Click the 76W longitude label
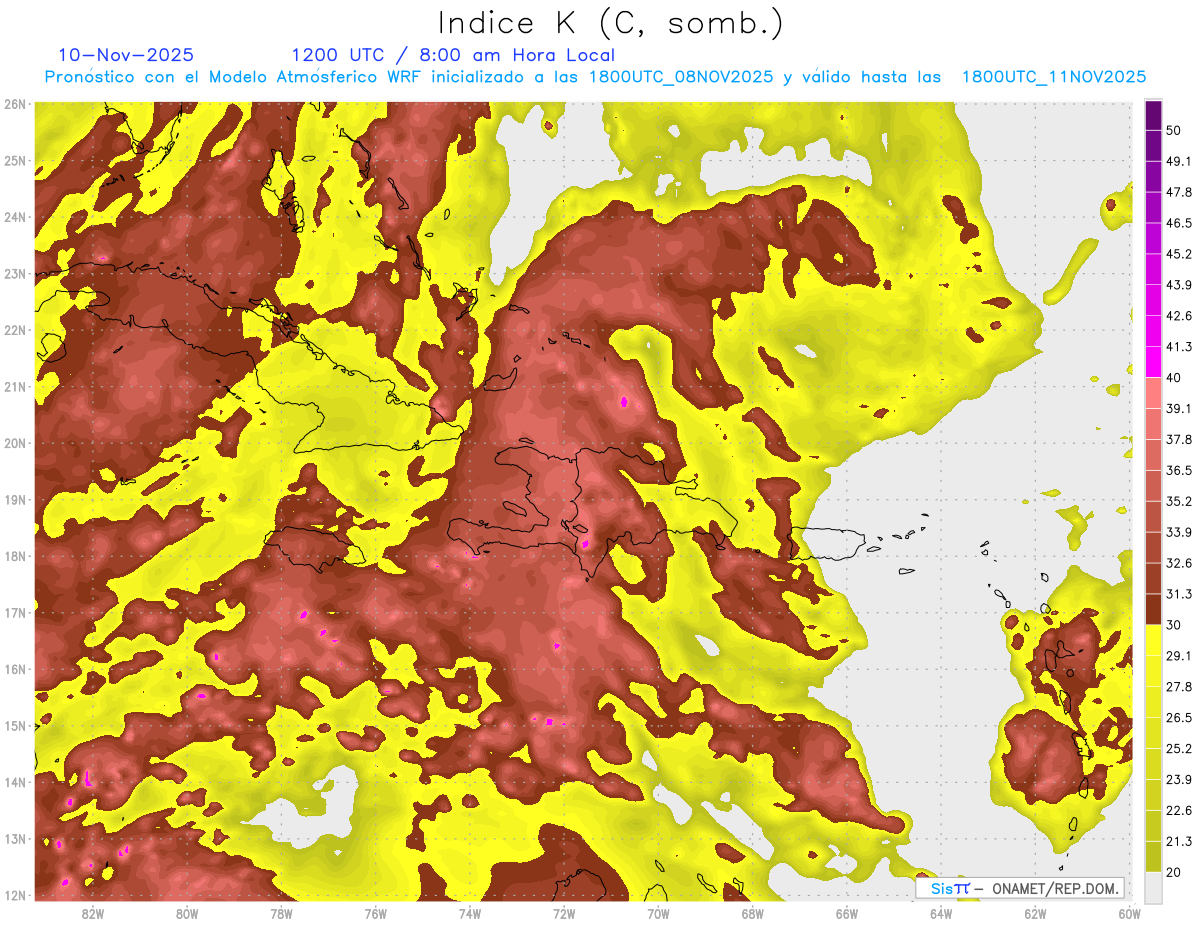The height and width of the screenshot is (927, 1200). tap(375, 913)
